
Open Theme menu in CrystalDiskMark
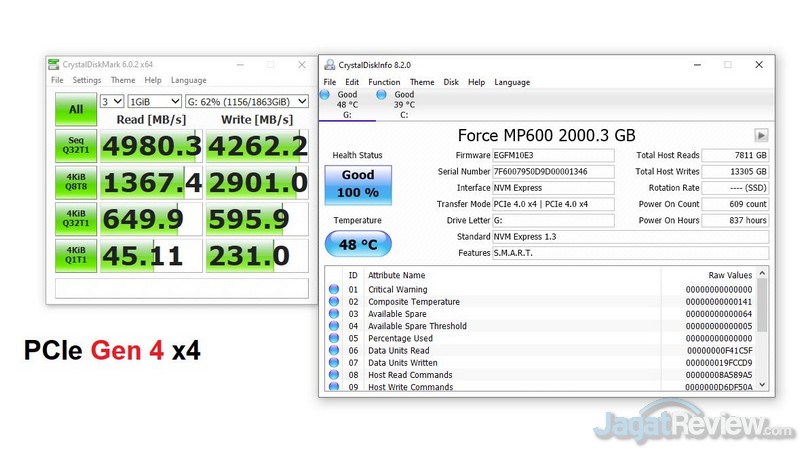[123, 80]
